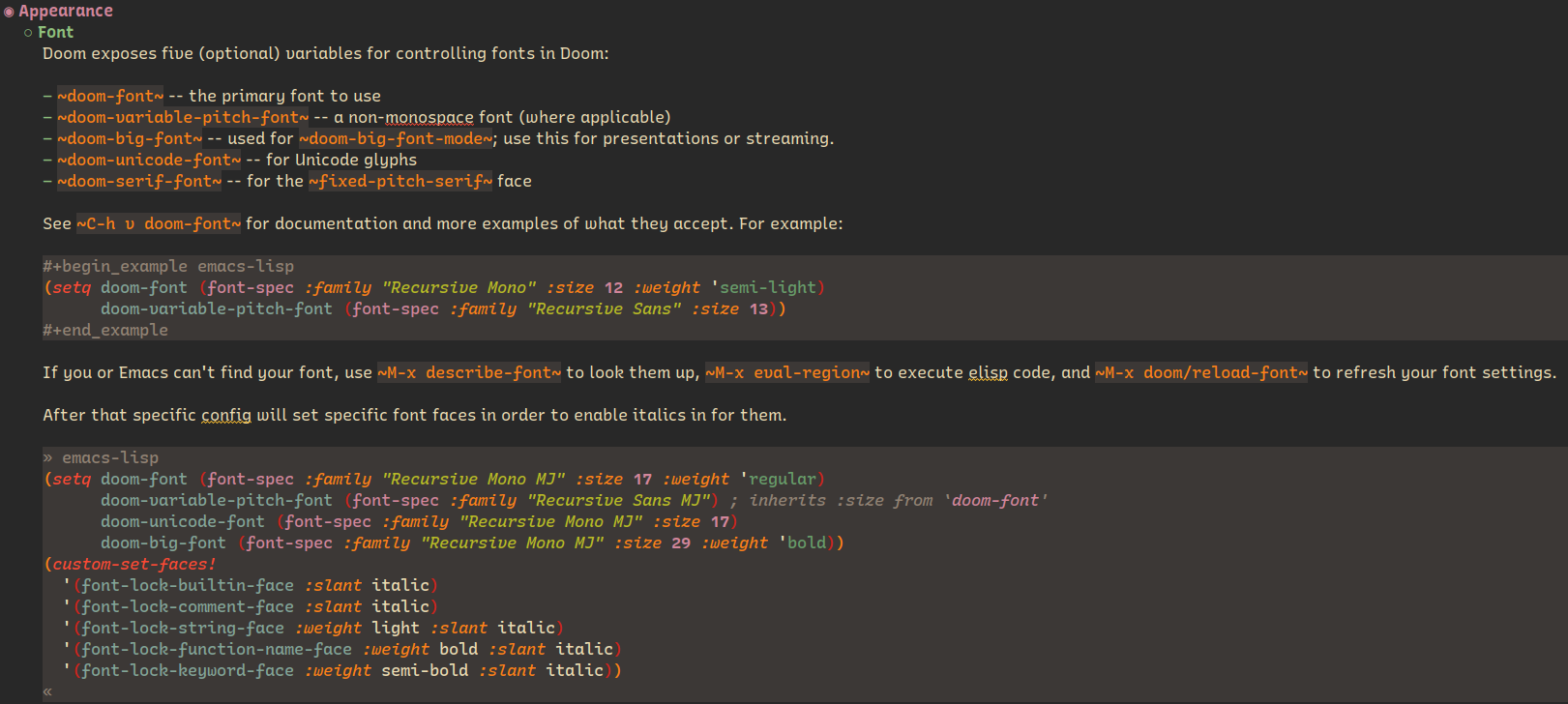Click font-lock-builtin-face line

pos(251,585)
